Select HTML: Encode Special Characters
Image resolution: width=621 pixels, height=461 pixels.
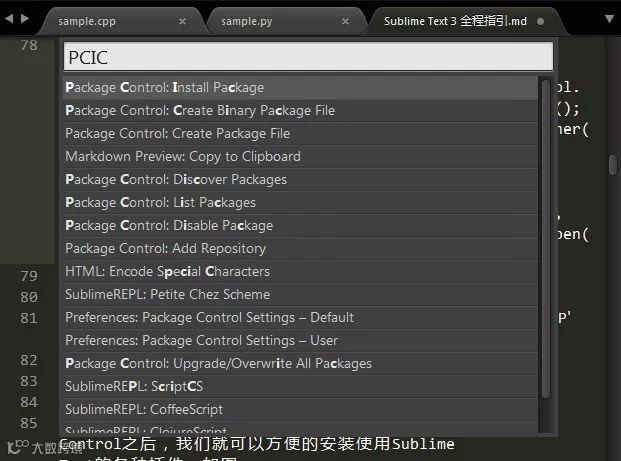(x=301, y=271)
